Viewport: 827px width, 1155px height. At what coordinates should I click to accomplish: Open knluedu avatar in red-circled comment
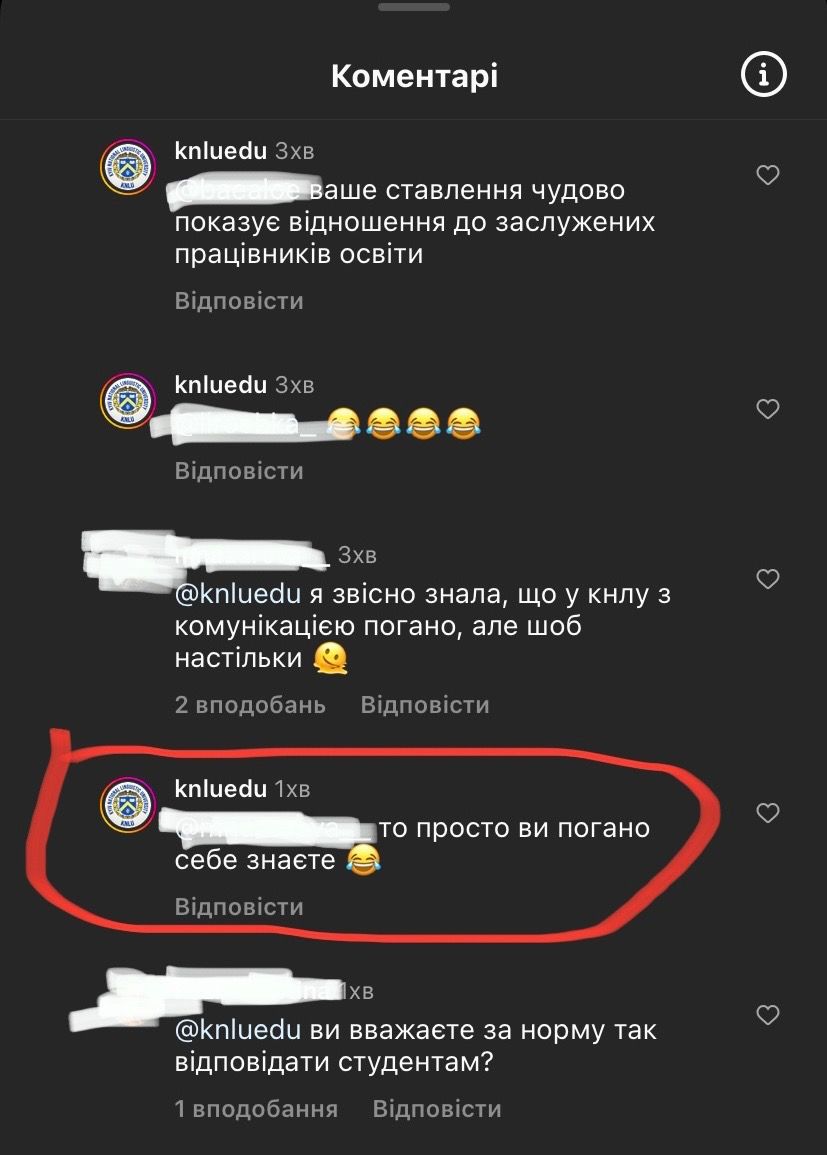pyautogui.click(x=128, y=805)
